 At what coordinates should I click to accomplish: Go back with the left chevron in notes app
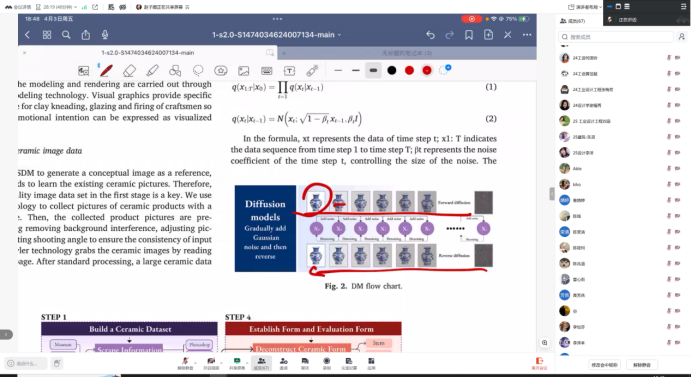click(27, 35)
